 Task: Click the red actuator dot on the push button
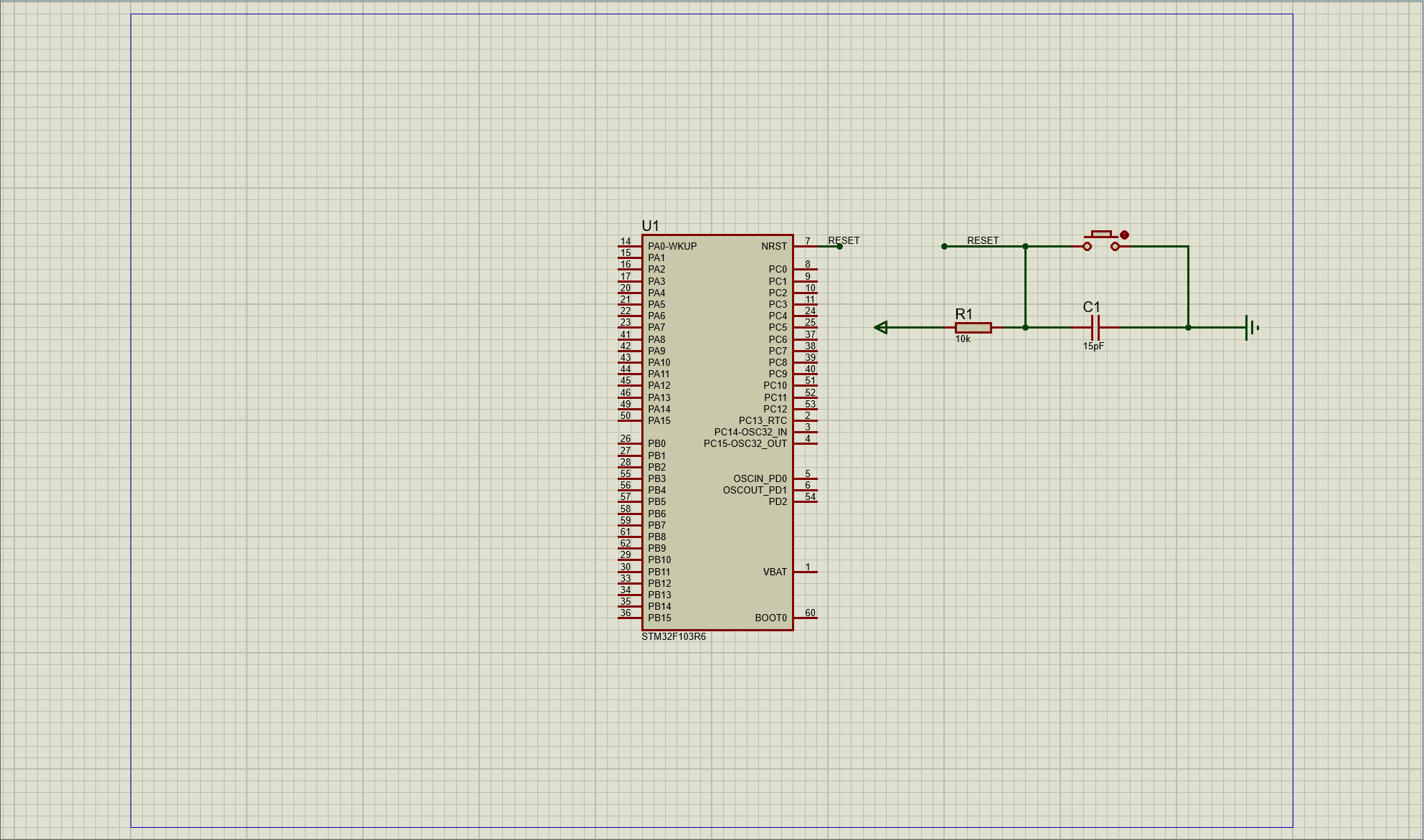[1124, 235]
